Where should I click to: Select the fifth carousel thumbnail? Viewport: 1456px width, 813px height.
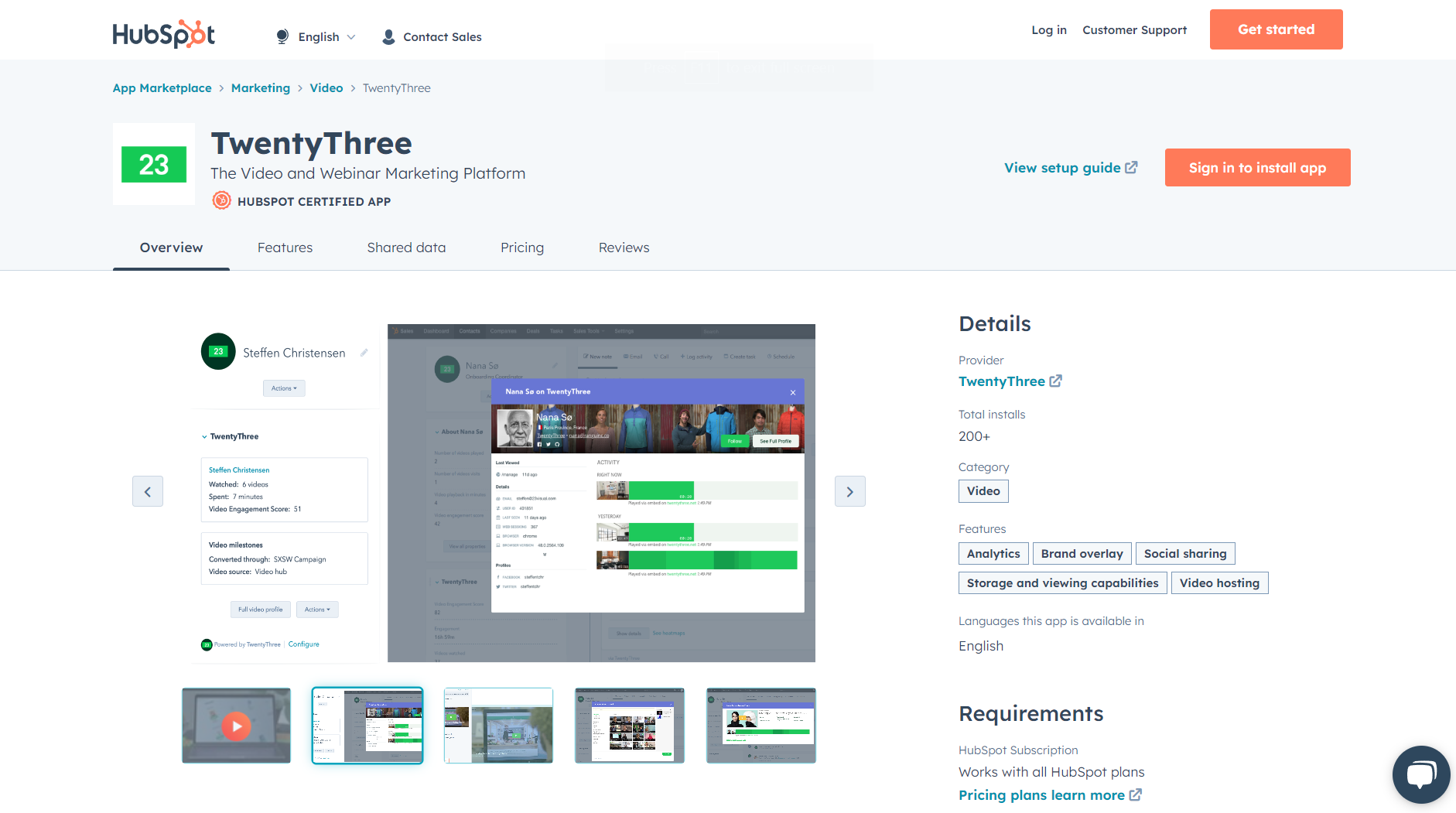click(x=760, y=726)
